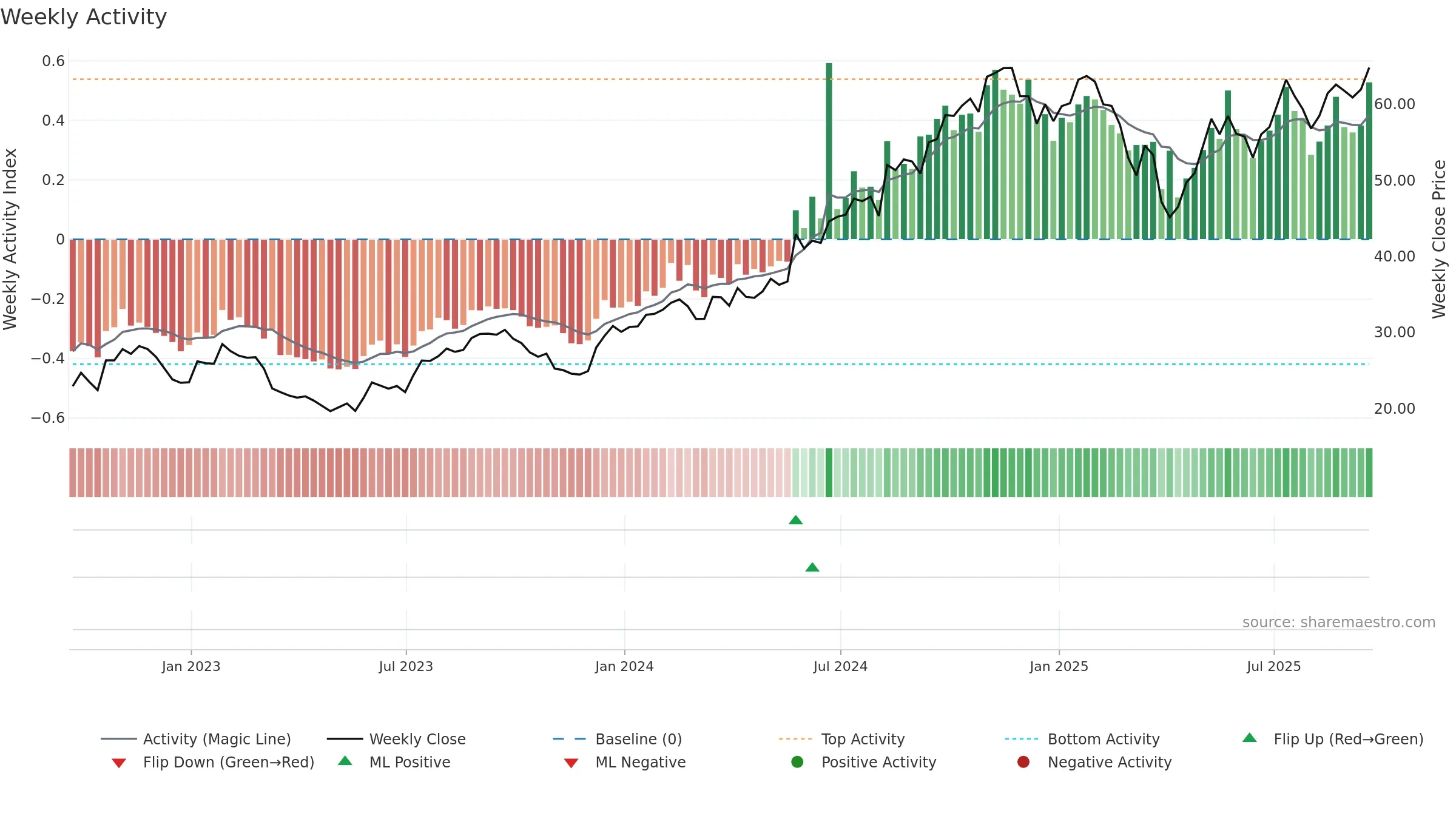Click the Jul 2025 x-axis label
The height and width of the screenshot is (819, 1456).
pyautogui.click(x=1274, y=666)
